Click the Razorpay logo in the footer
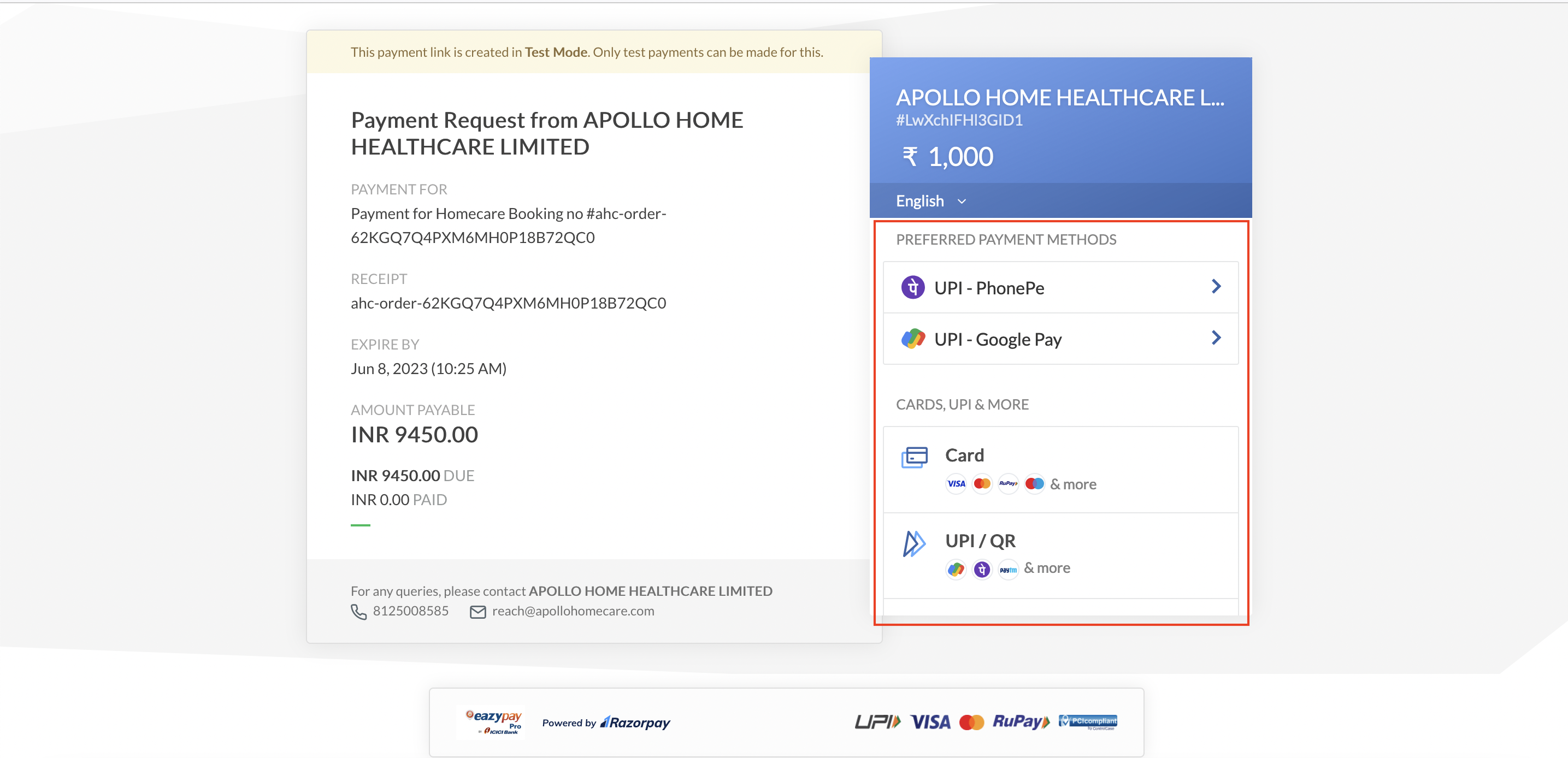Image resolution: width=1568 pixels, height=758 pixels. pyautogui.click(x=635, y=723)
